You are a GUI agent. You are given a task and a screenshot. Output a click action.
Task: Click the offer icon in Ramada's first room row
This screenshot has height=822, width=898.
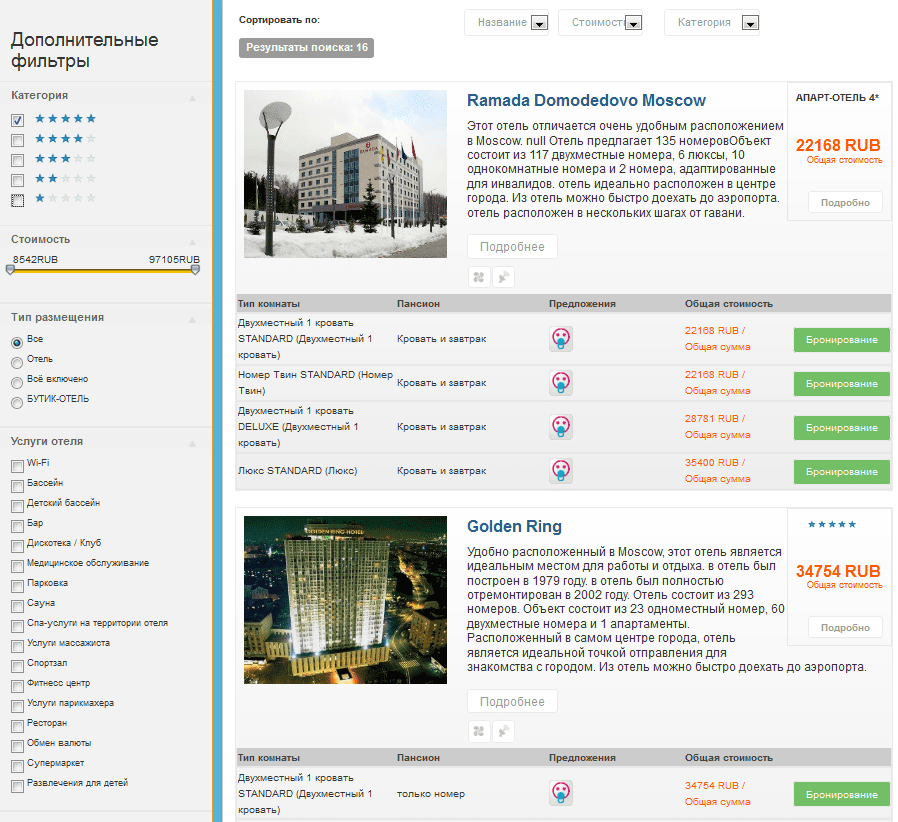[x=561, y=338]
